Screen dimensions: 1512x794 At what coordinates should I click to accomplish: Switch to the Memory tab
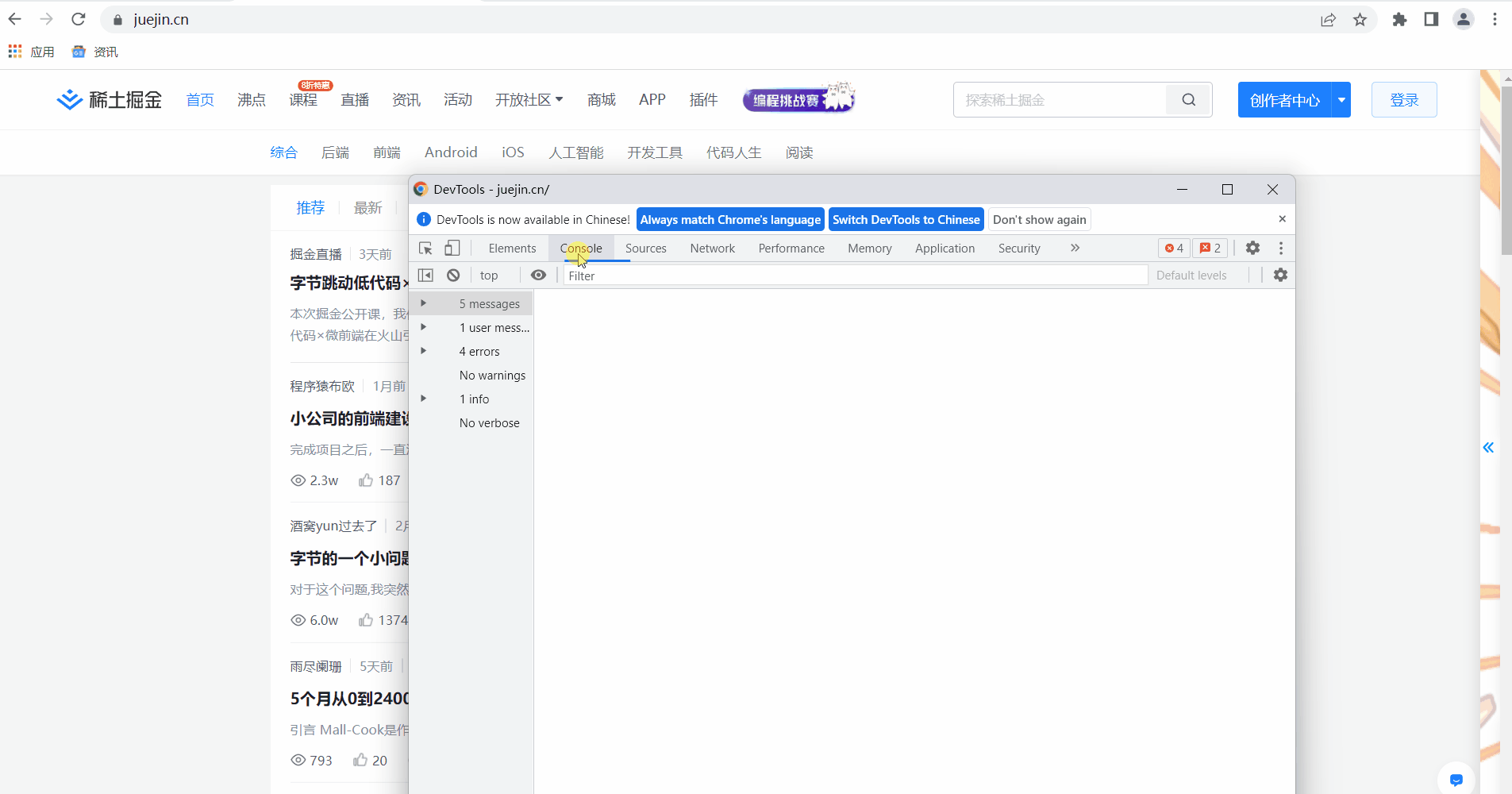coord(870,249)
